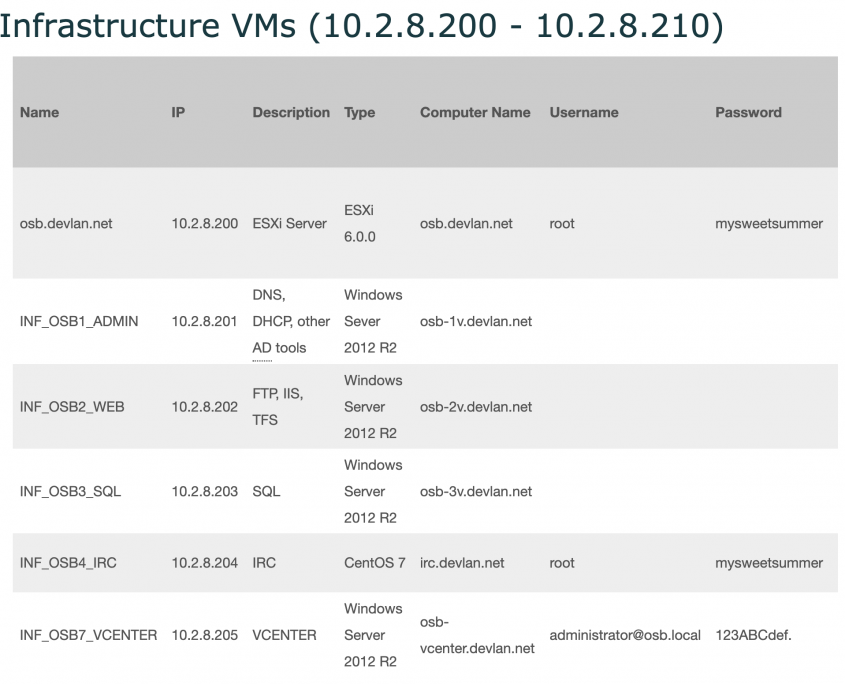
Task: Select the INF_OSB1_ADMIN name cell
Action: [79, 321]
